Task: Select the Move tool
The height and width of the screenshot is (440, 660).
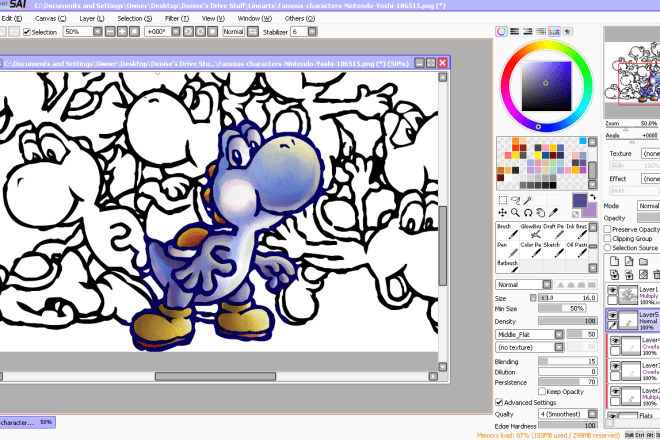Action: 503,213
